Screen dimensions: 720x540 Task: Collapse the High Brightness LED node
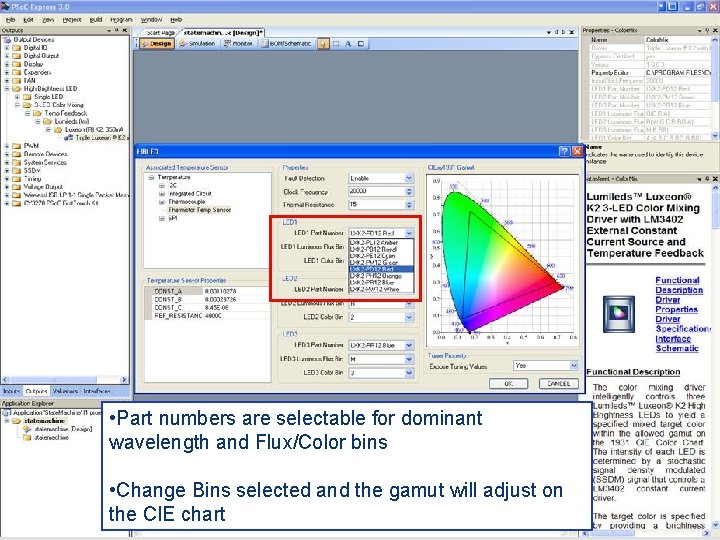[x=6, y=89]
